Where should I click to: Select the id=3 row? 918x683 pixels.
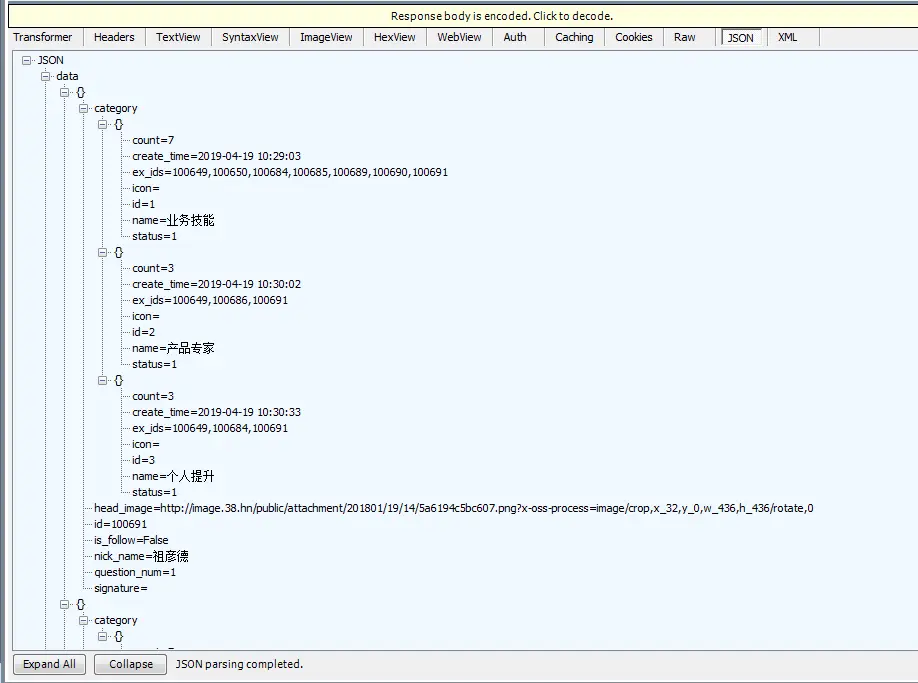tap(143, 460)
